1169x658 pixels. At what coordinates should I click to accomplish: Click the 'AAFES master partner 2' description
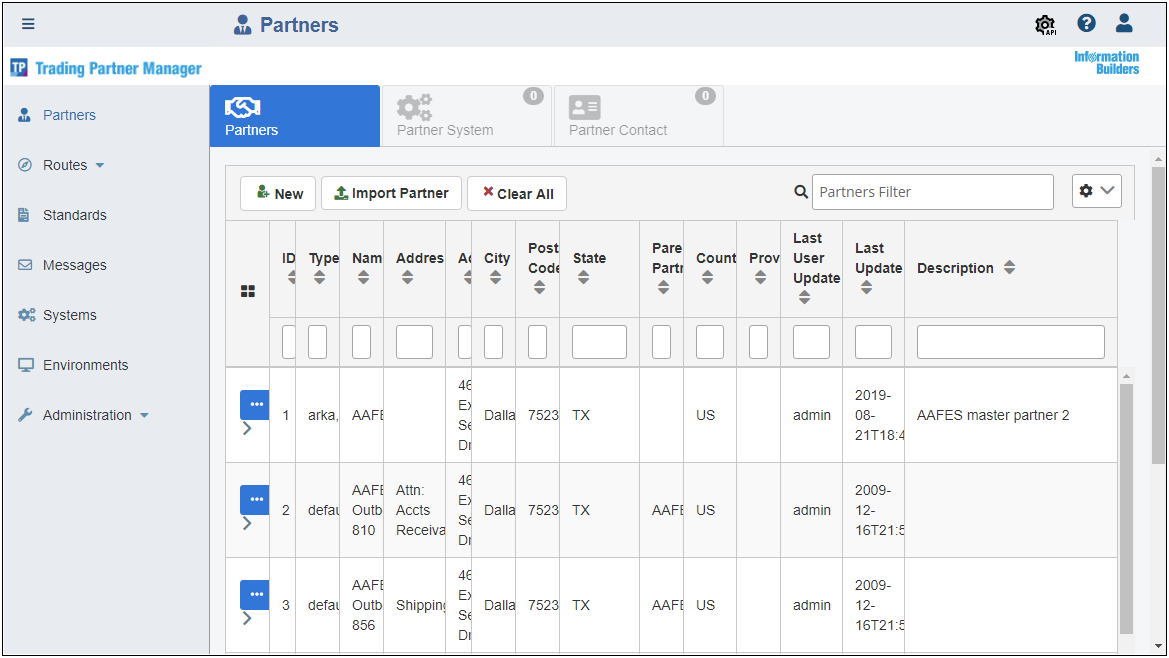coord(992,415)
